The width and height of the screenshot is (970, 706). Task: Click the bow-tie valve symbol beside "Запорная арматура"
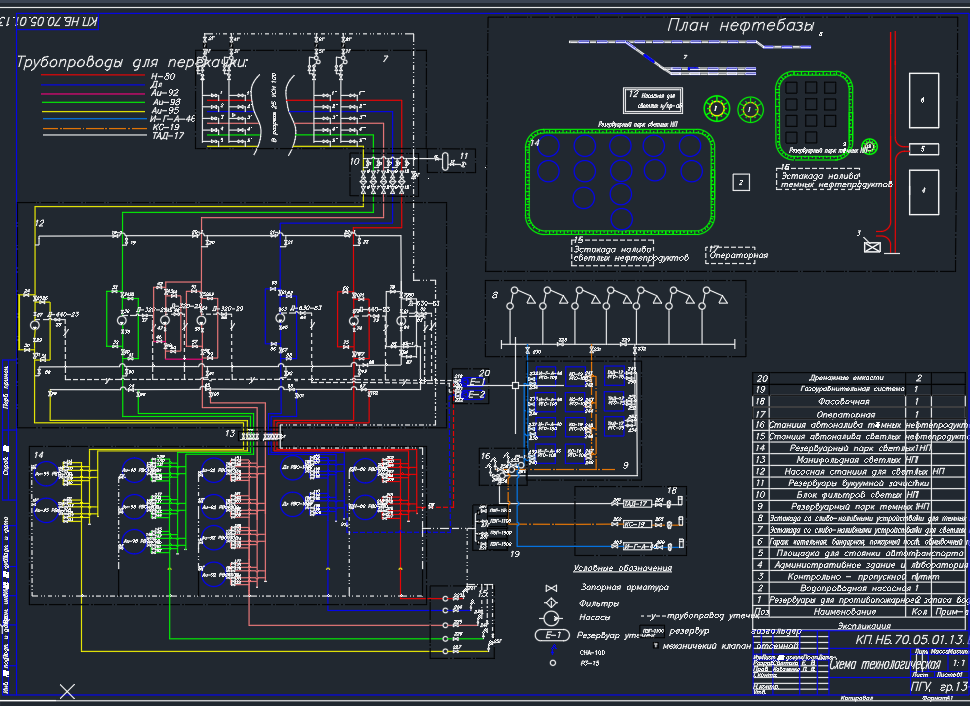coord(551,588)
